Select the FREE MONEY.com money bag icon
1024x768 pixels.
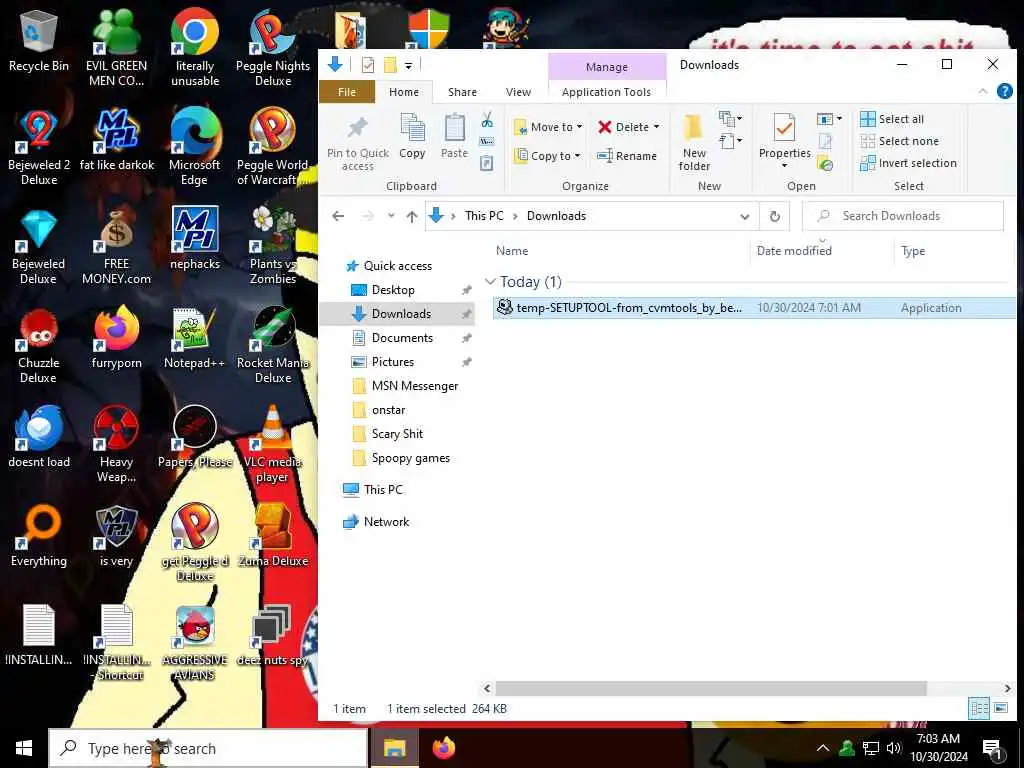tap(116, 247)
